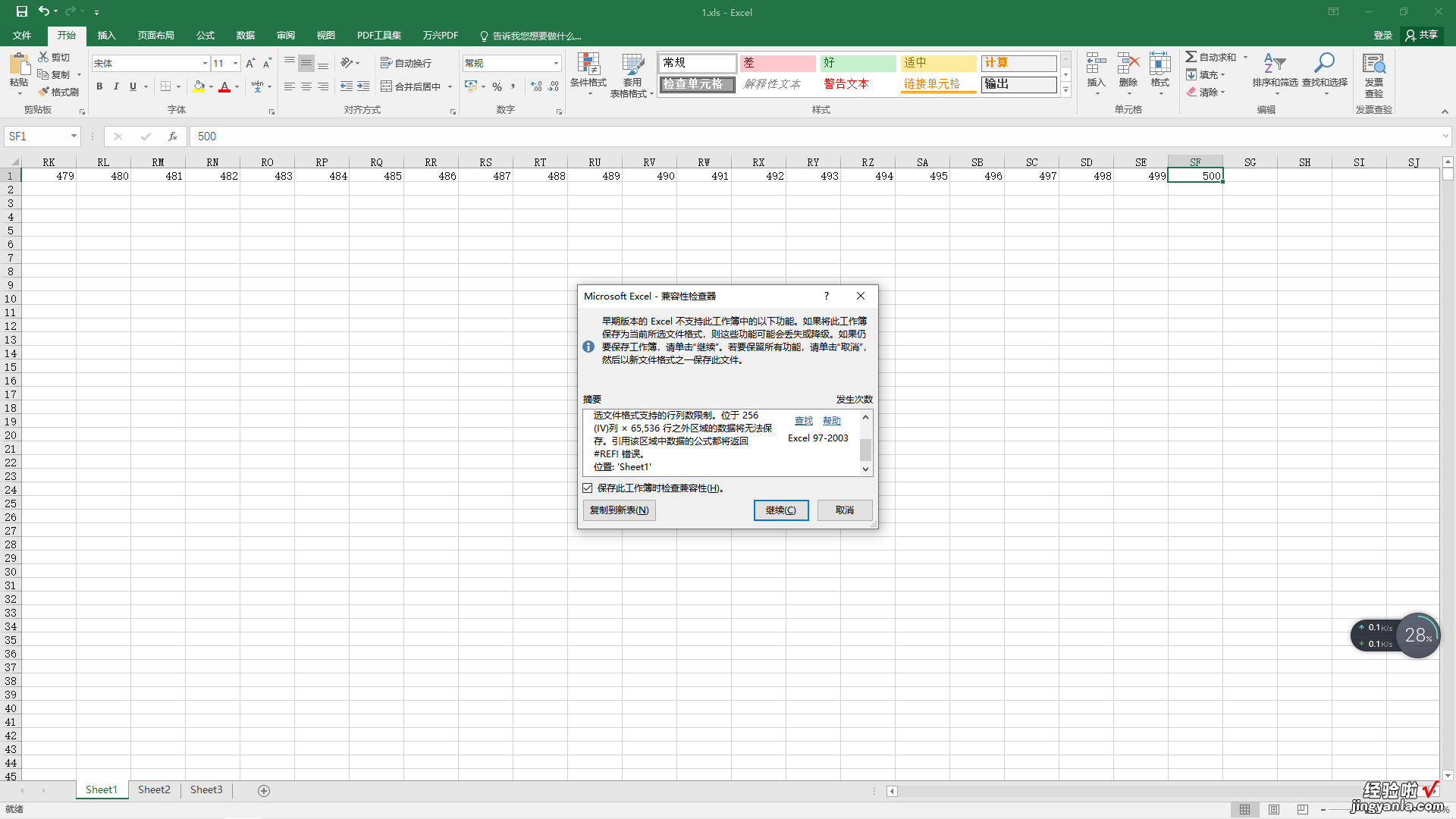1456x819 pixels.
Task: Click the Format Painter brush icon
Action: pos(43,92)
